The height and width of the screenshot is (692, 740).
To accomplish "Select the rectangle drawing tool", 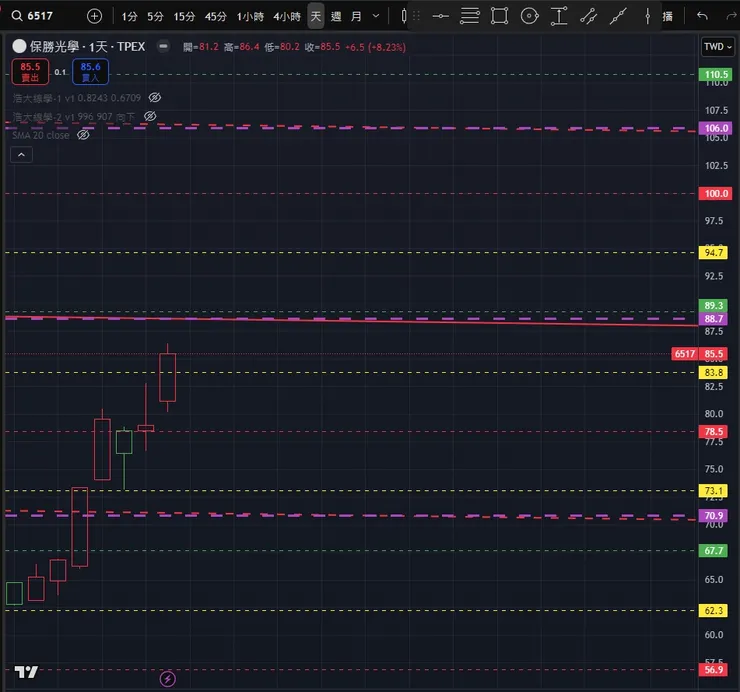I will pos(499,16).
